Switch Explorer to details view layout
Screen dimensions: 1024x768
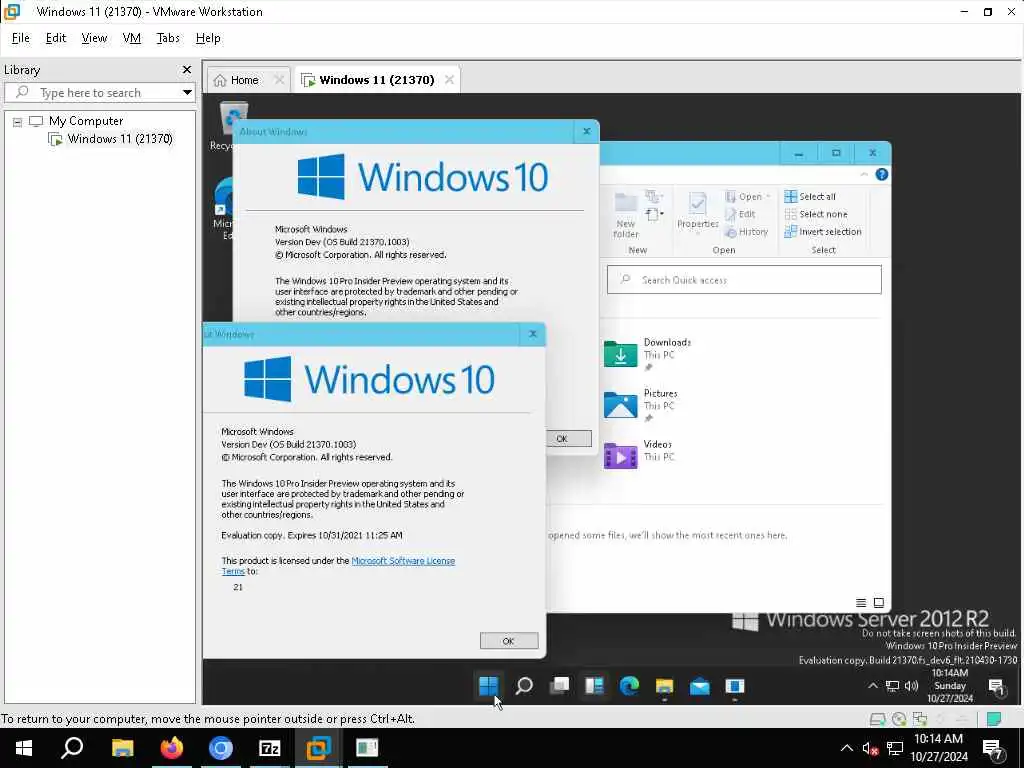click(x=861, y=603)
